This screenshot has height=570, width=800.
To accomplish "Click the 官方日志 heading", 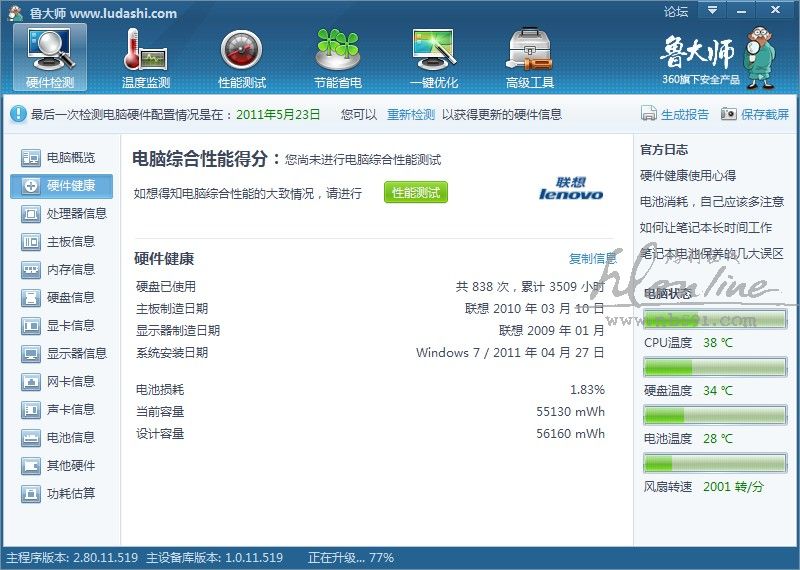I will pyautogui.click(x=664, y=150).
